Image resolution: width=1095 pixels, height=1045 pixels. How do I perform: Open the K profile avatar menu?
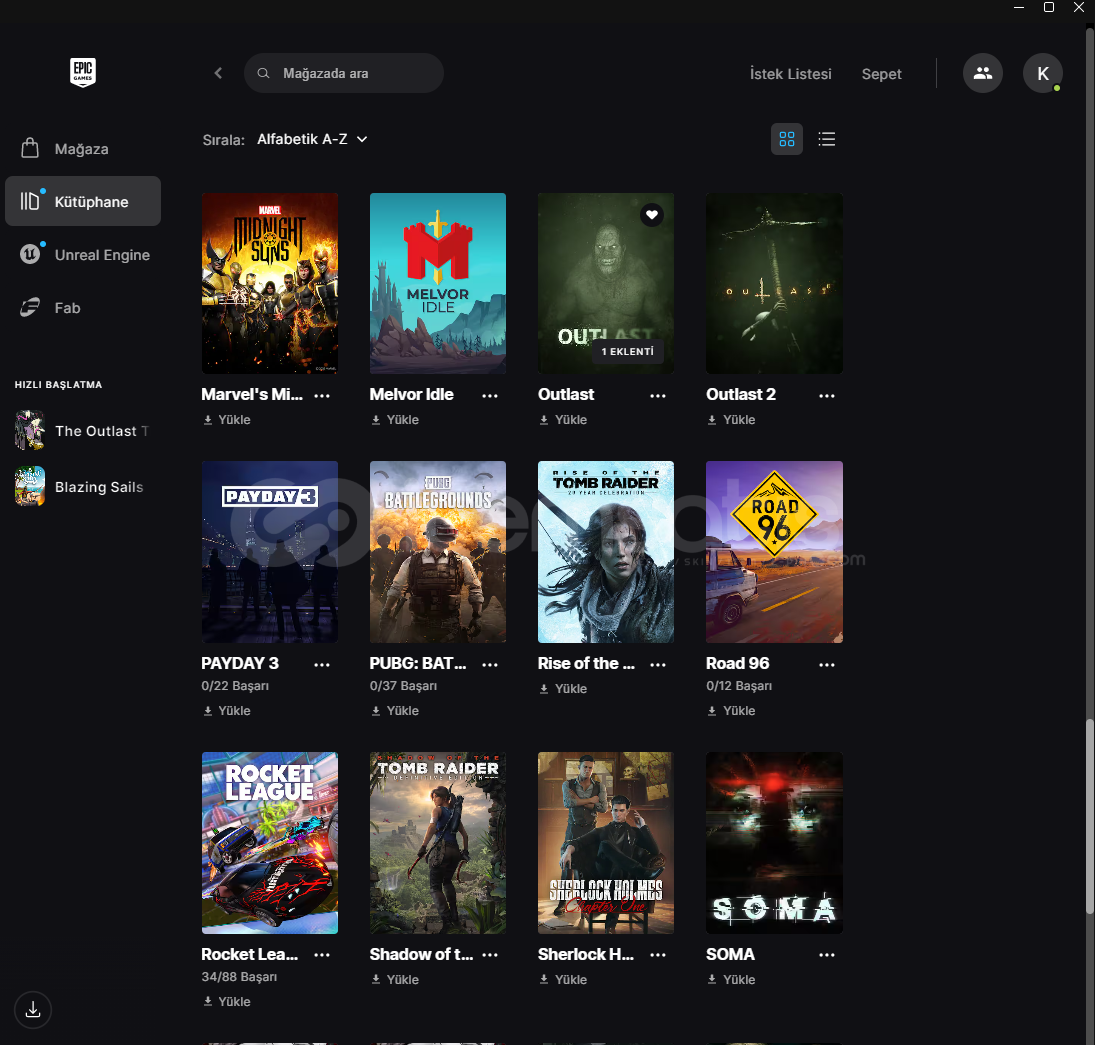pyautogui.click(x=1042, y=73)
